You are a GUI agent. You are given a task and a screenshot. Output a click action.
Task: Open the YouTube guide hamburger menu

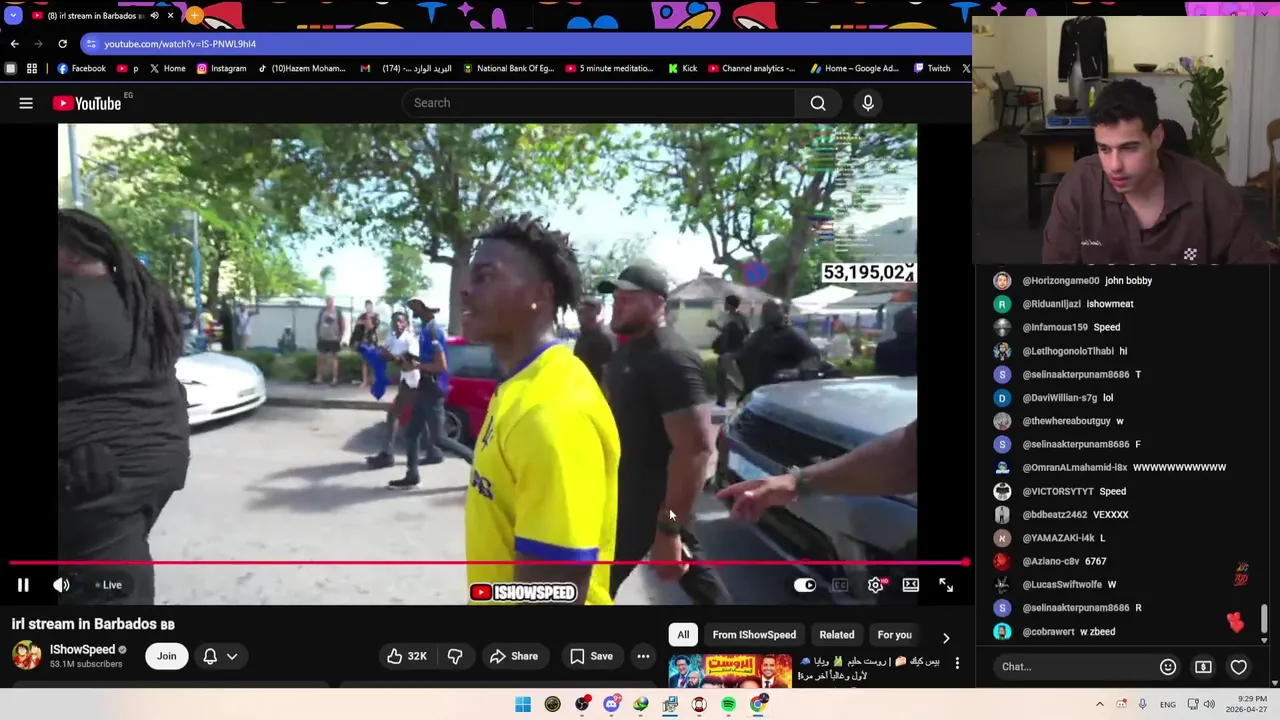26,103
